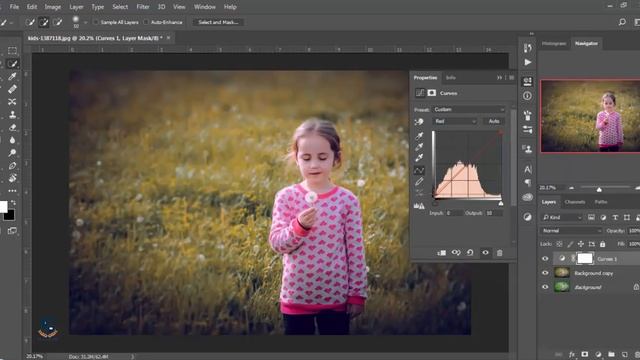The height and width of the screenshot is (360, 640).
Task: Enable Auto-Enhance checkbox
Action: pos(146,22)
